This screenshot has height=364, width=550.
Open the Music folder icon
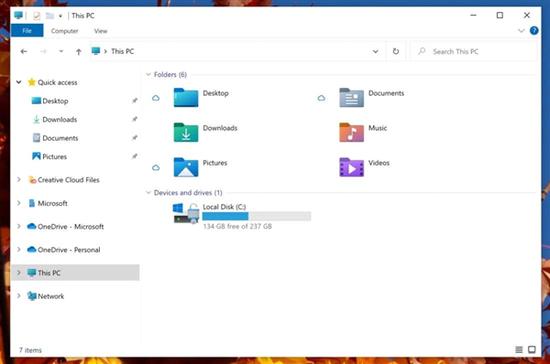(x=351, y=132)
